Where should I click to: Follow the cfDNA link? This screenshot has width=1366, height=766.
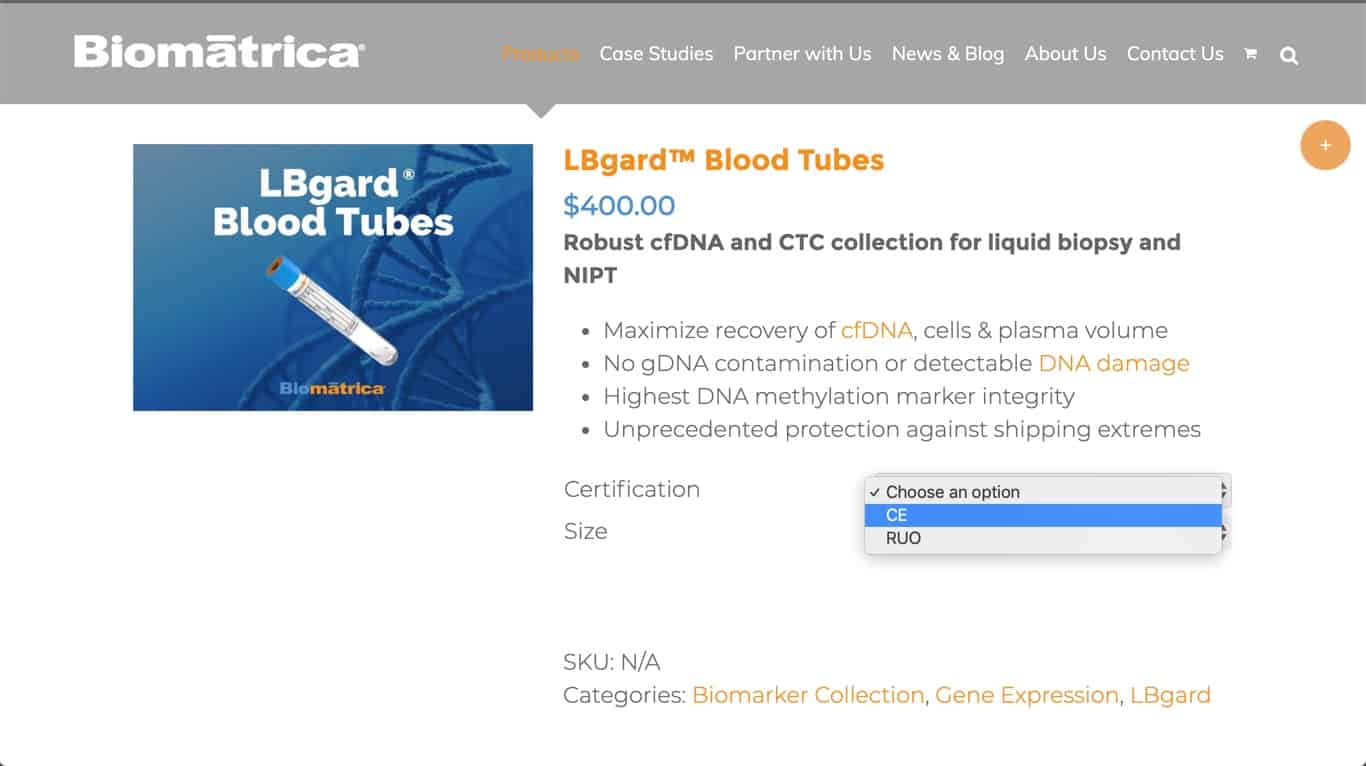[877, 330]
